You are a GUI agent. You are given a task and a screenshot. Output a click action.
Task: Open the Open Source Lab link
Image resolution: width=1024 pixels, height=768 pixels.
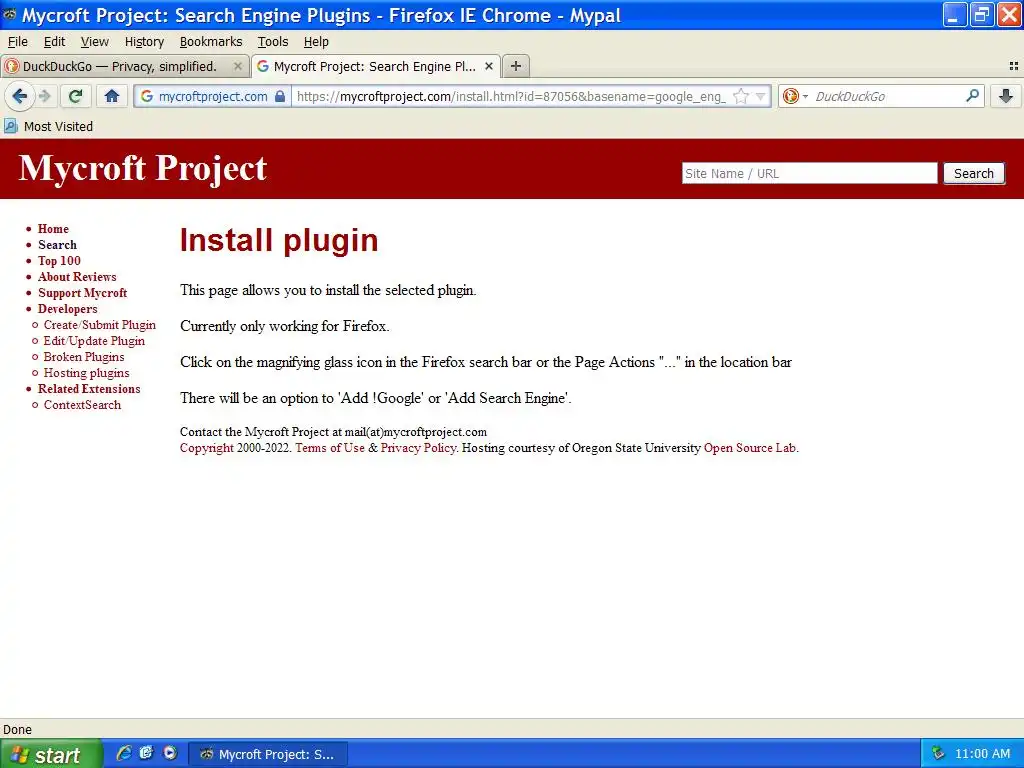[x=750, y=448]
